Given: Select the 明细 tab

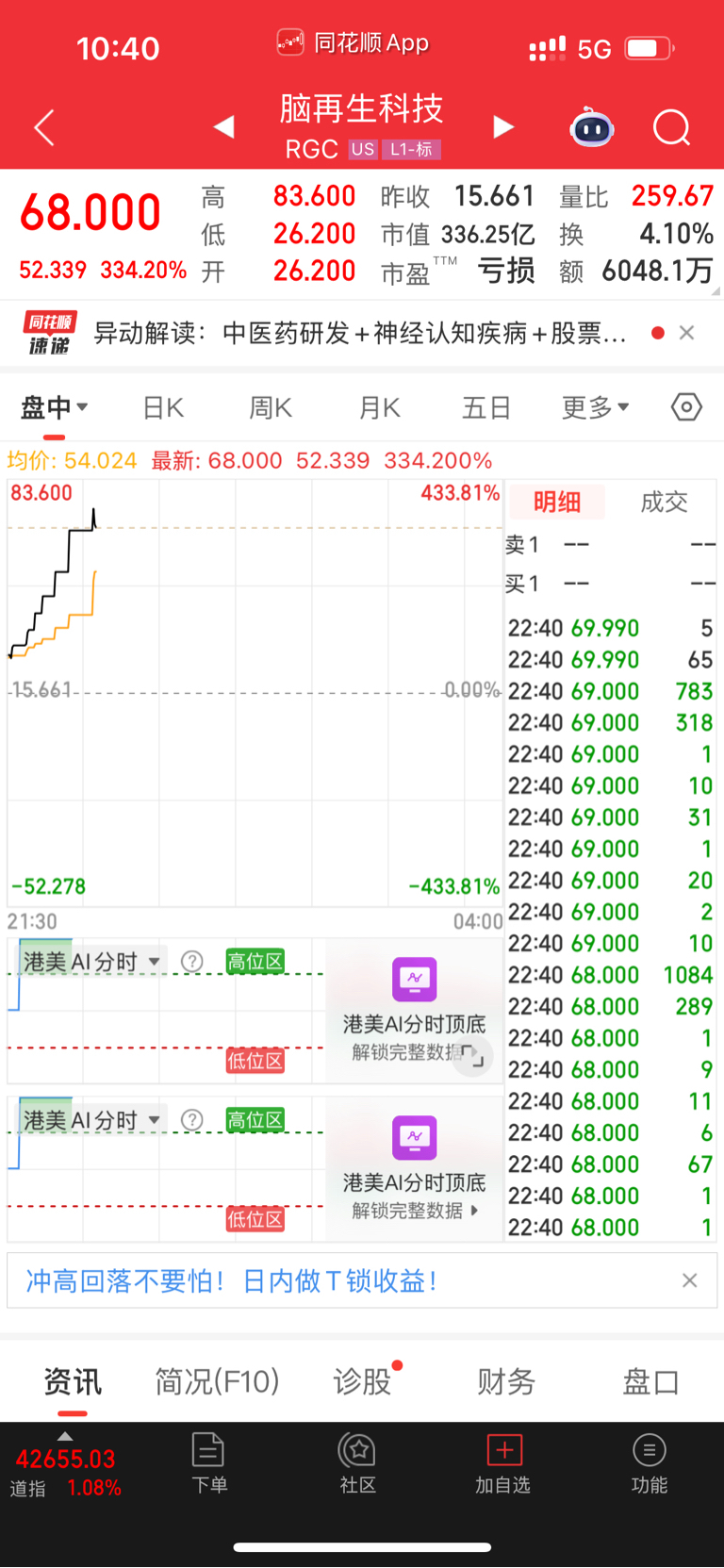Looking at the screenshot, I should pyautogui.click(x=557, y=502).
